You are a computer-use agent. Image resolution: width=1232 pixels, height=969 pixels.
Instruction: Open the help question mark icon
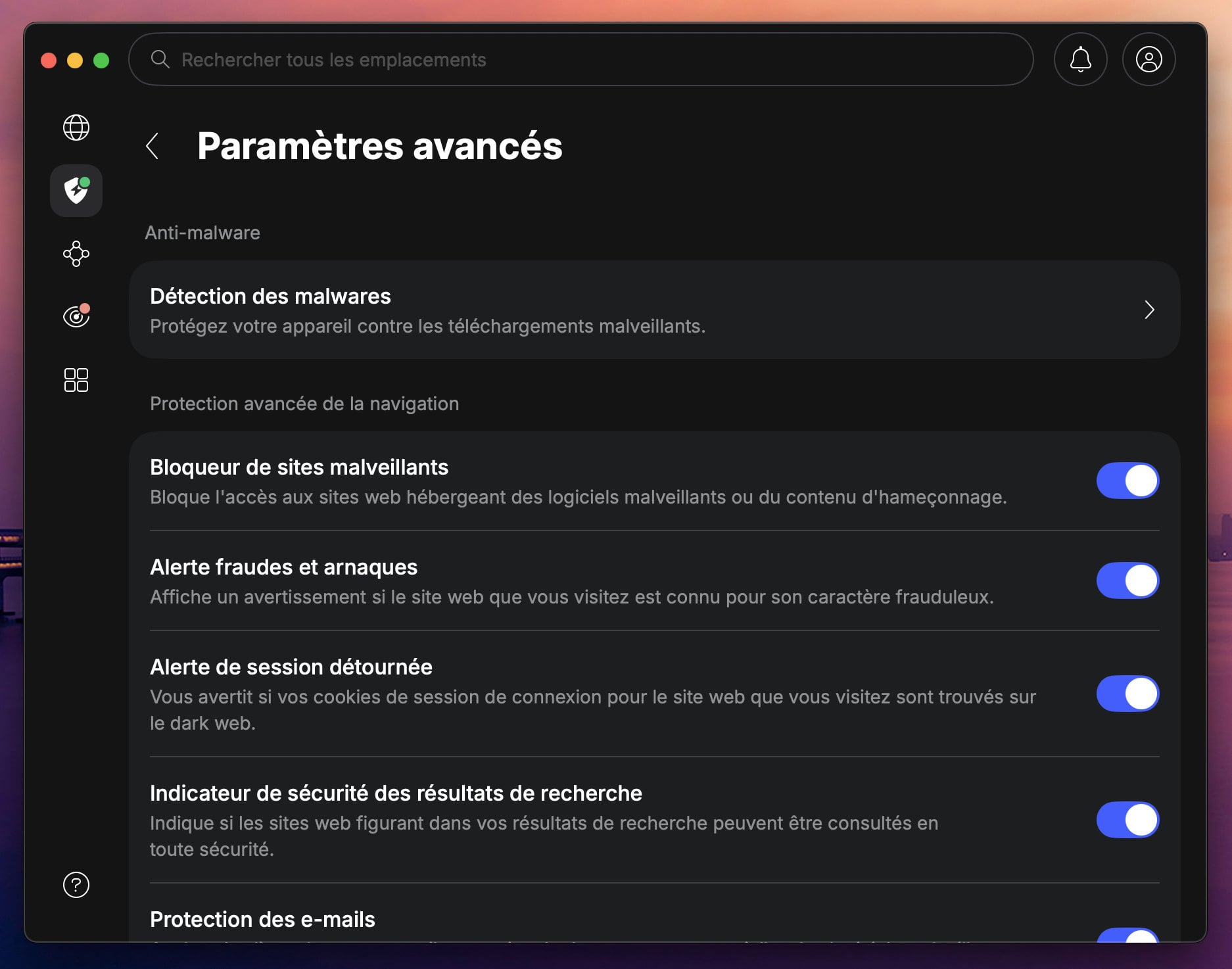click(x=76, y=885)
